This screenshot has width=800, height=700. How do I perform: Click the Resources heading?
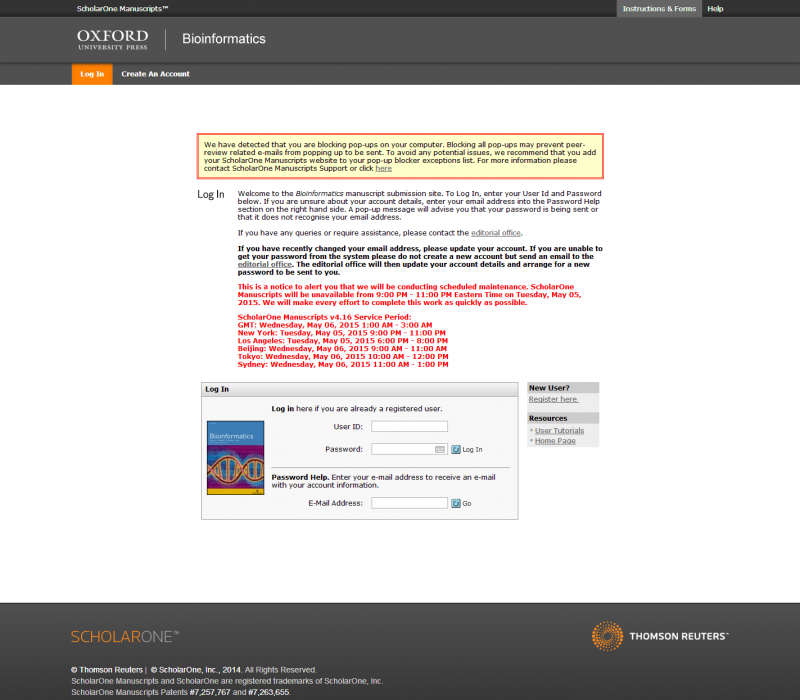tap(547, 418)
